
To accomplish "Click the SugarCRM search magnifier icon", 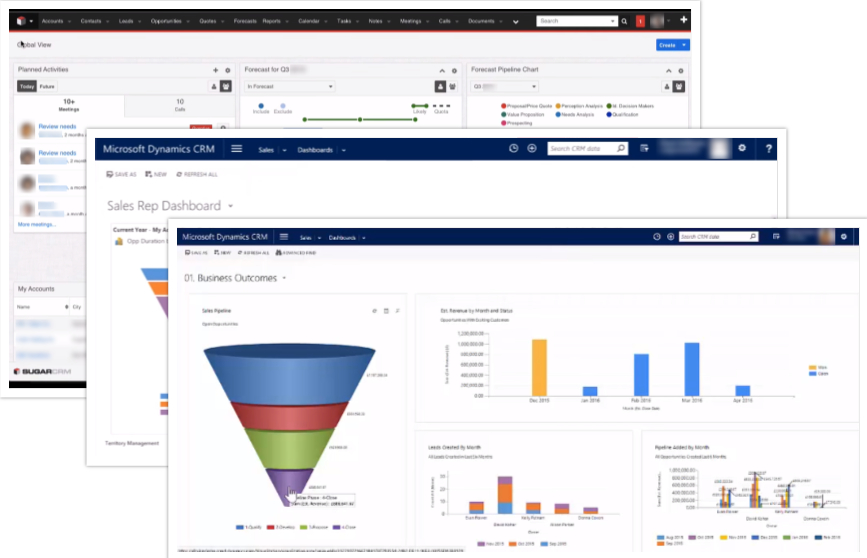I will [624, 22].
